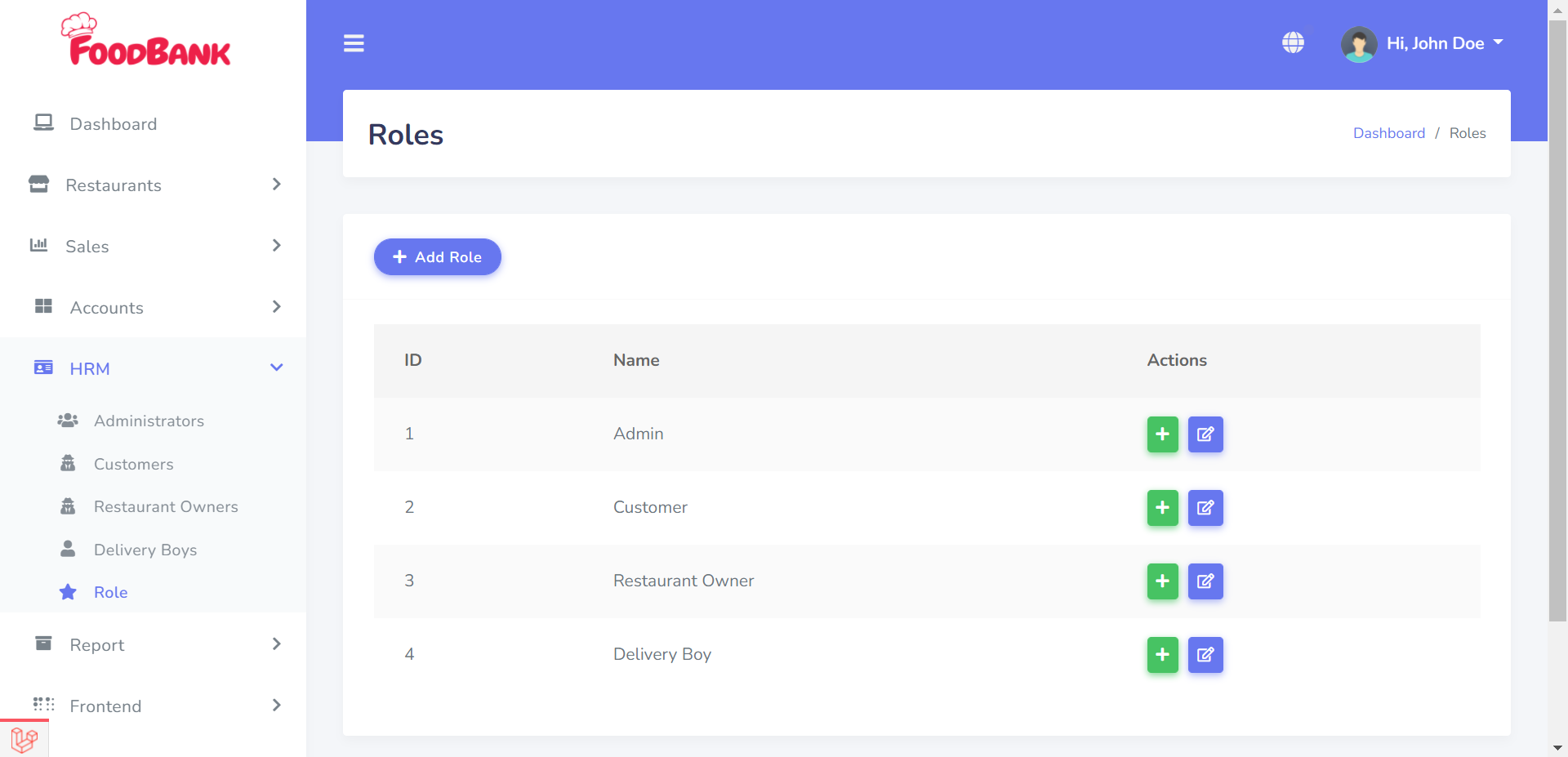Image resolution: width=1568 pixels, height=757 pixels.
Task: Select the Customer name cell
Action: [650, 507]
